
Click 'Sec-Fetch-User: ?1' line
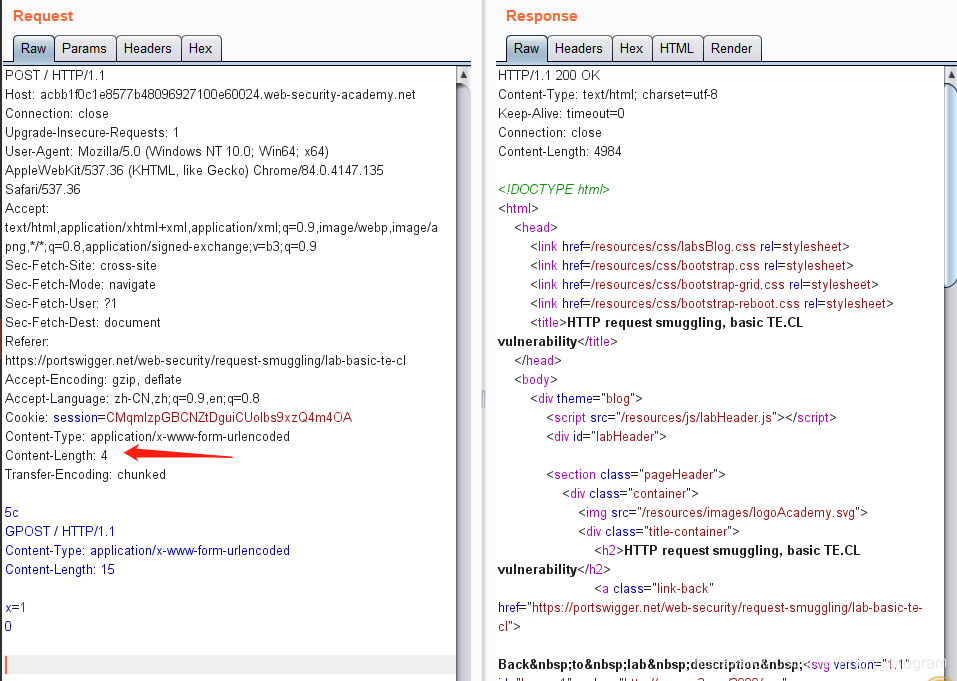click(61, 303)
